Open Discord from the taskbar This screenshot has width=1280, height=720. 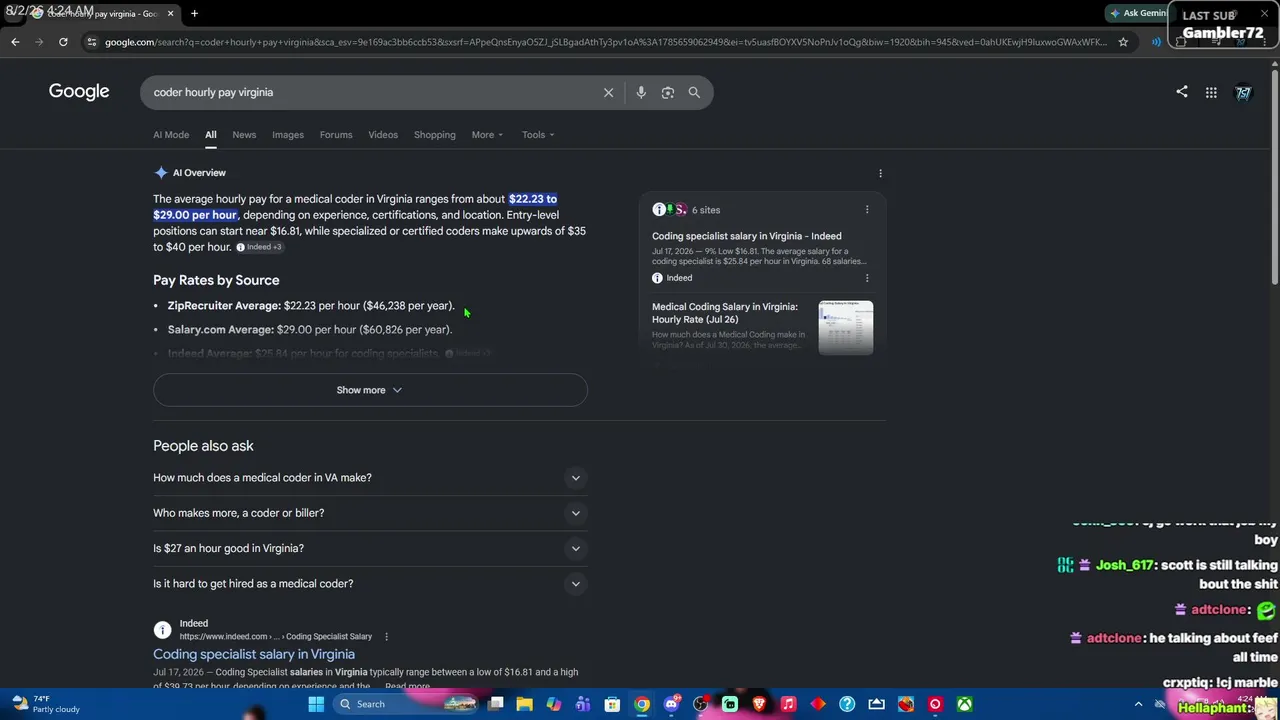(672, 704)
